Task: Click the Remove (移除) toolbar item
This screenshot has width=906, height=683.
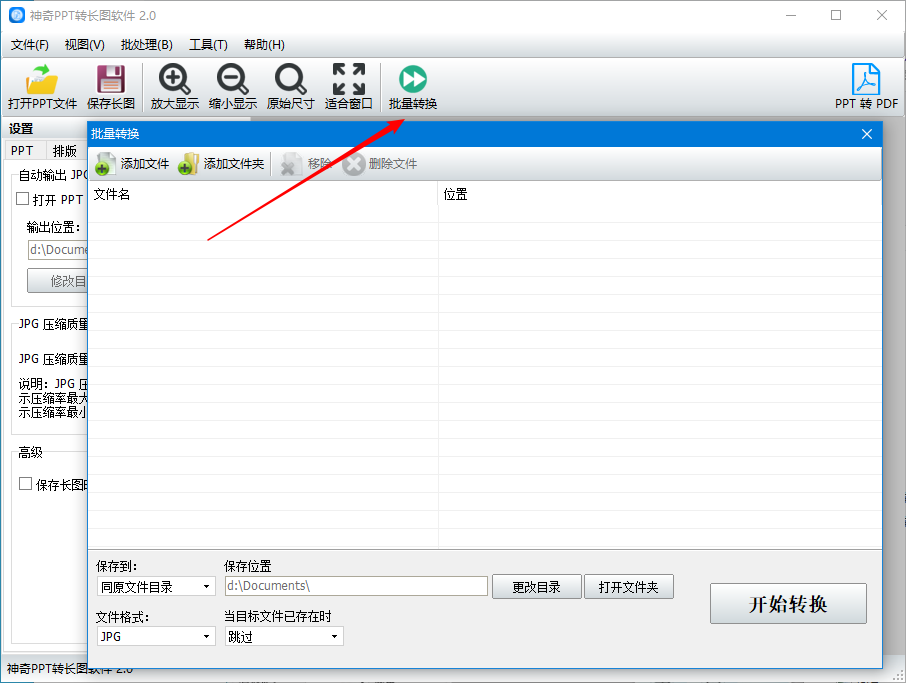Action: coord(306,164)
